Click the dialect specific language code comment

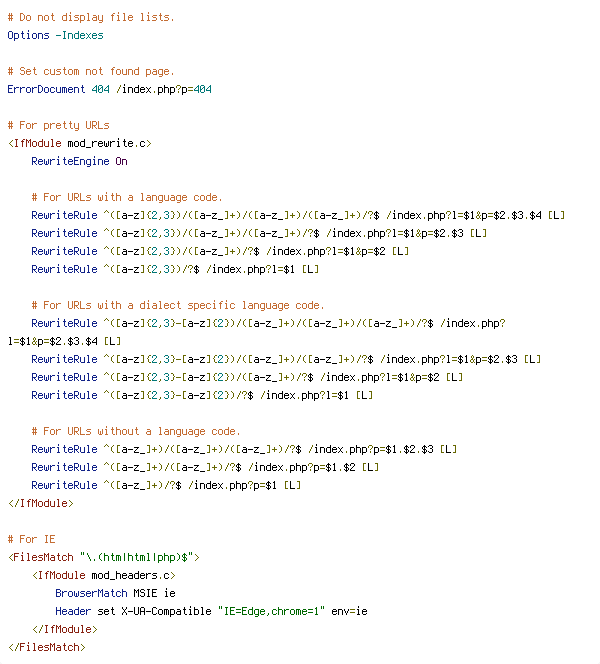click(x=178, y=305)
